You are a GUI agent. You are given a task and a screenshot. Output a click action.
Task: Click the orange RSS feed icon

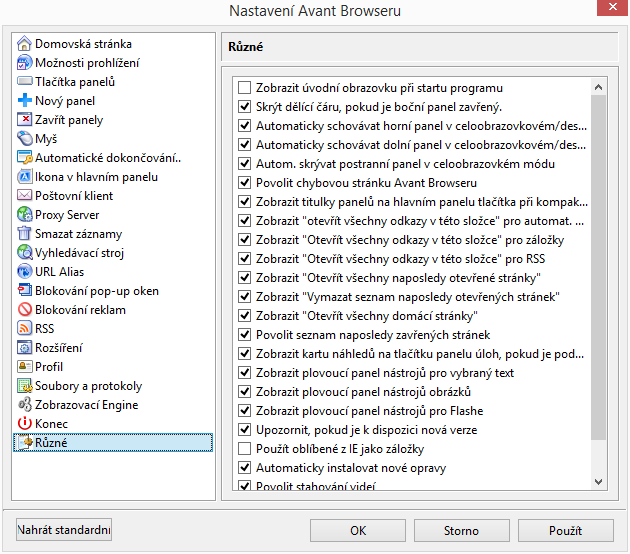[x=25, y=328]
